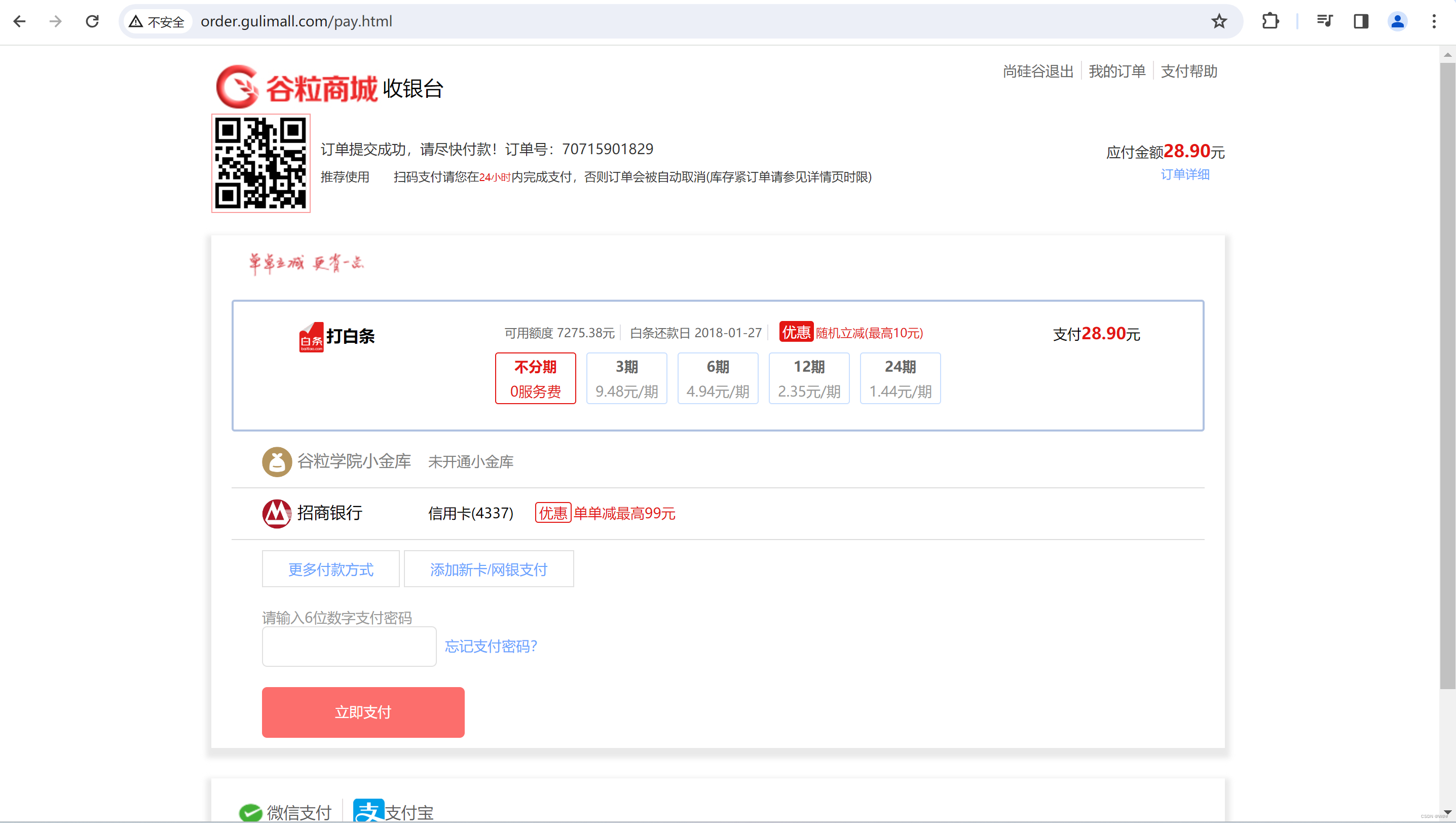Toggle the browser side panel icon
Viewport: 1456px width, 823px height.
[x=1361, y=21]
